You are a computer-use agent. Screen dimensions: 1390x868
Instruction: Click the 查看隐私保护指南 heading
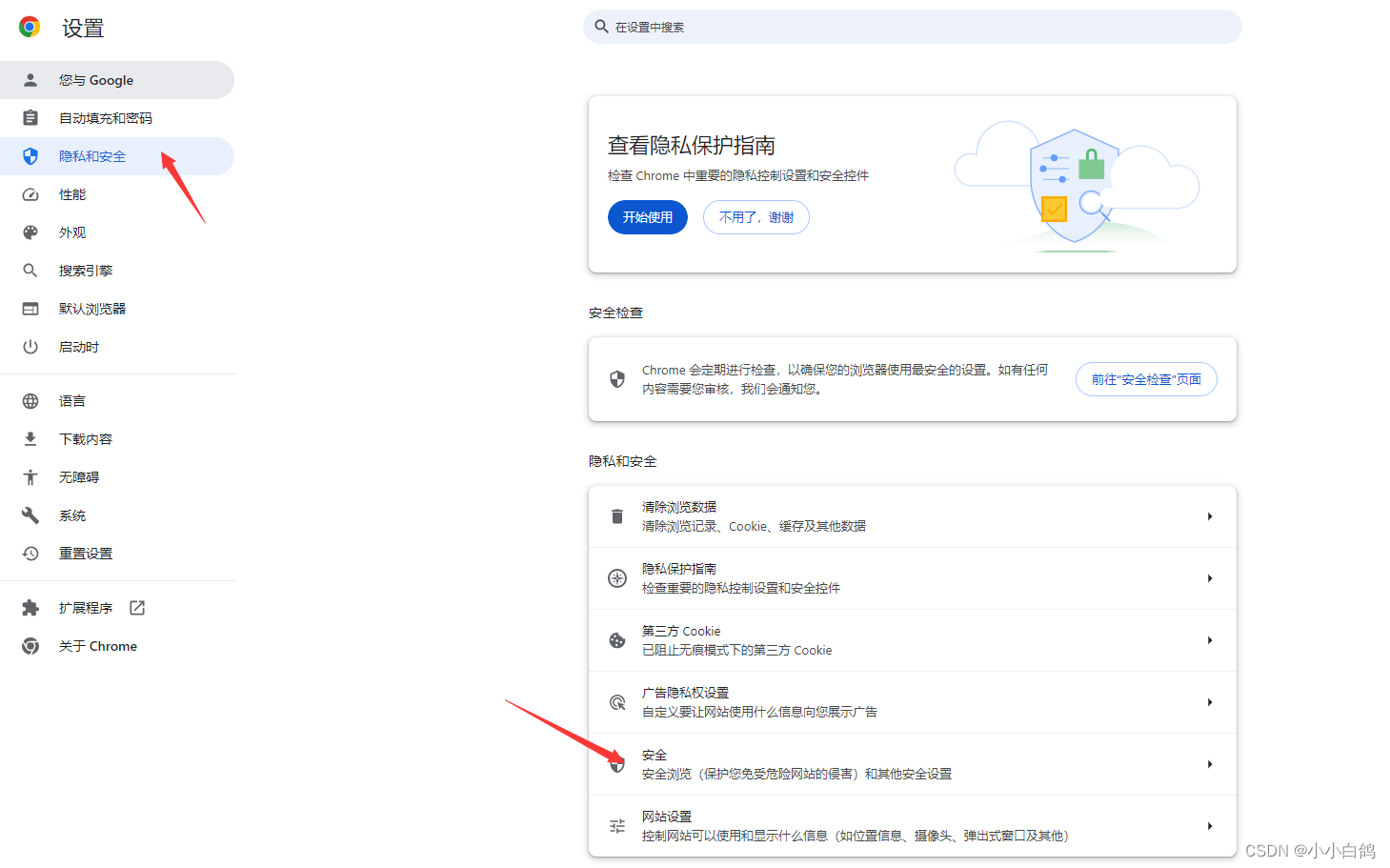(x=692, y=146)
